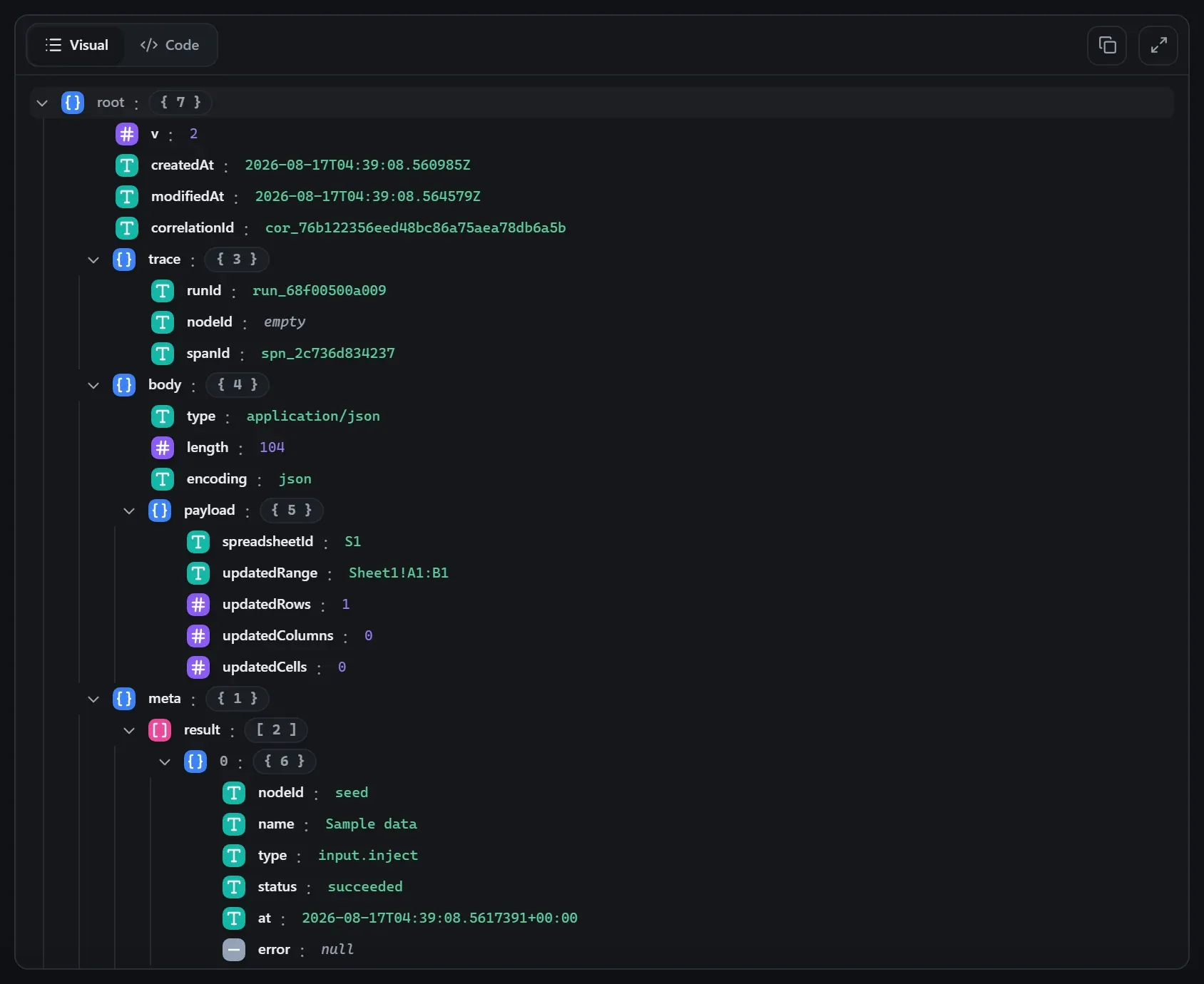Click the object icon beside payload

click(160, 511)
